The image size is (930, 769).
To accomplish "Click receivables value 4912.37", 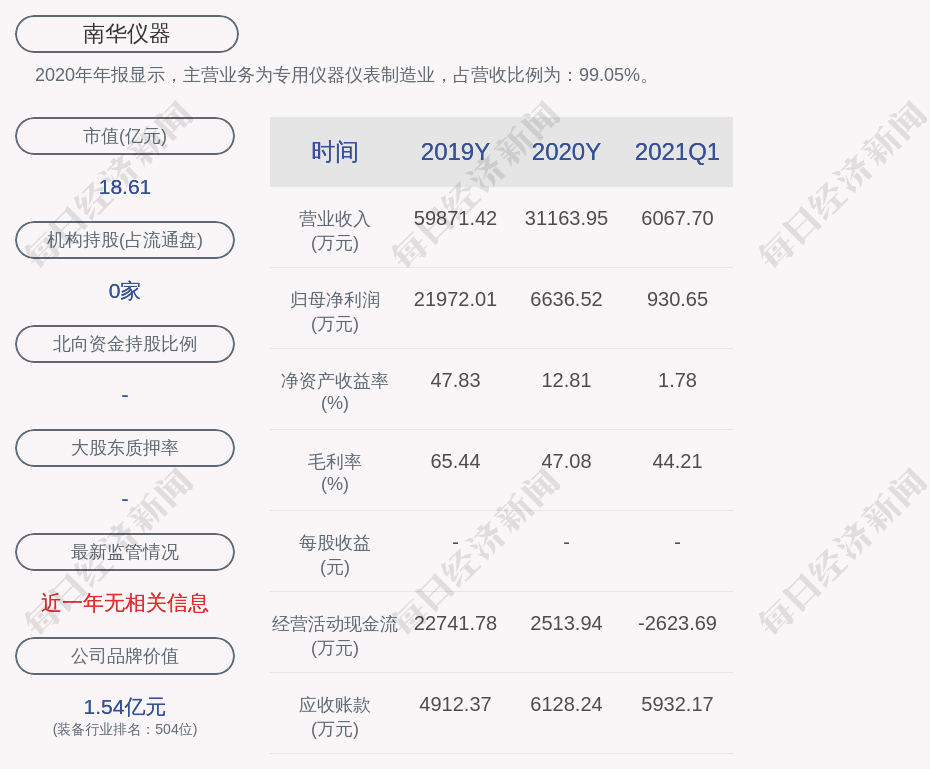I will (455, 704).
